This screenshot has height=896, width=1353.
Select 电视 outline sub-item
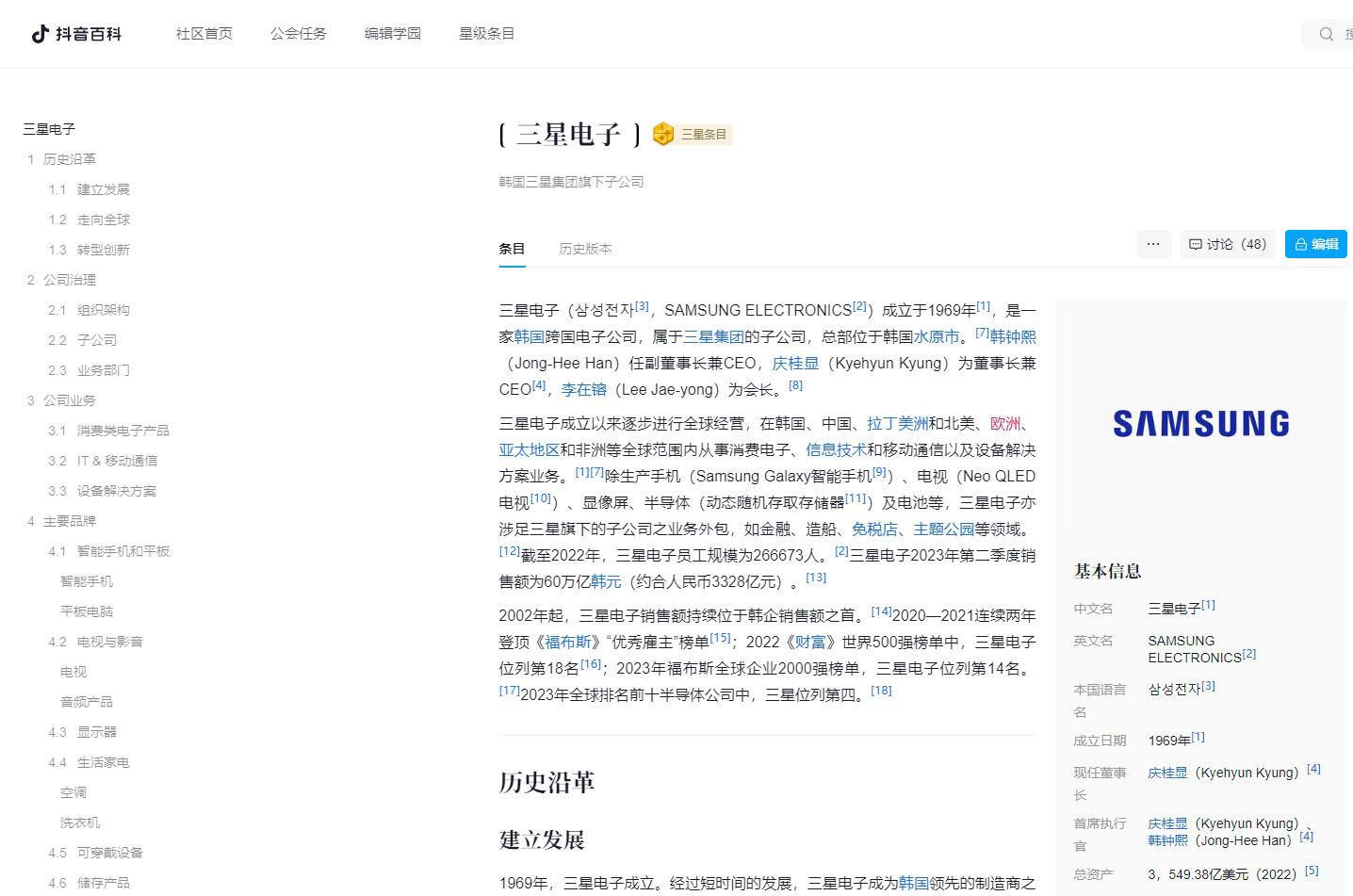click(73, 672)
